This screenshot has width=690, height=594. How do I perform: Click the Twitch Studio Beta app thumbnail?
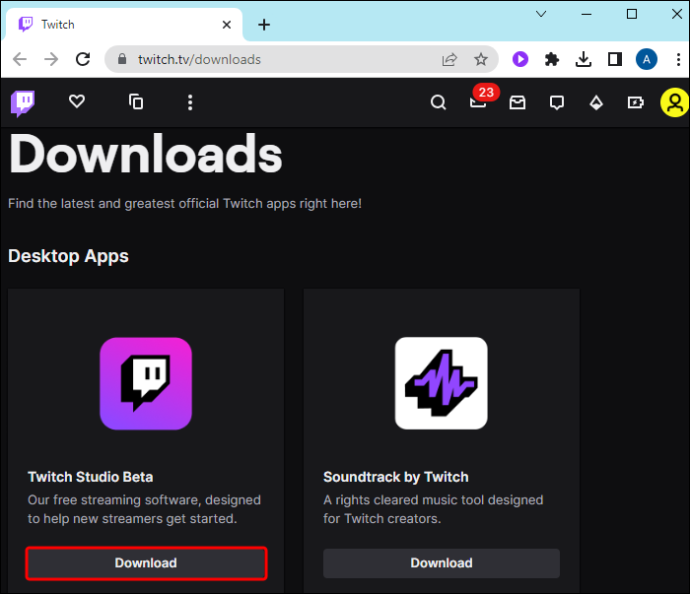tap(146, 384)
